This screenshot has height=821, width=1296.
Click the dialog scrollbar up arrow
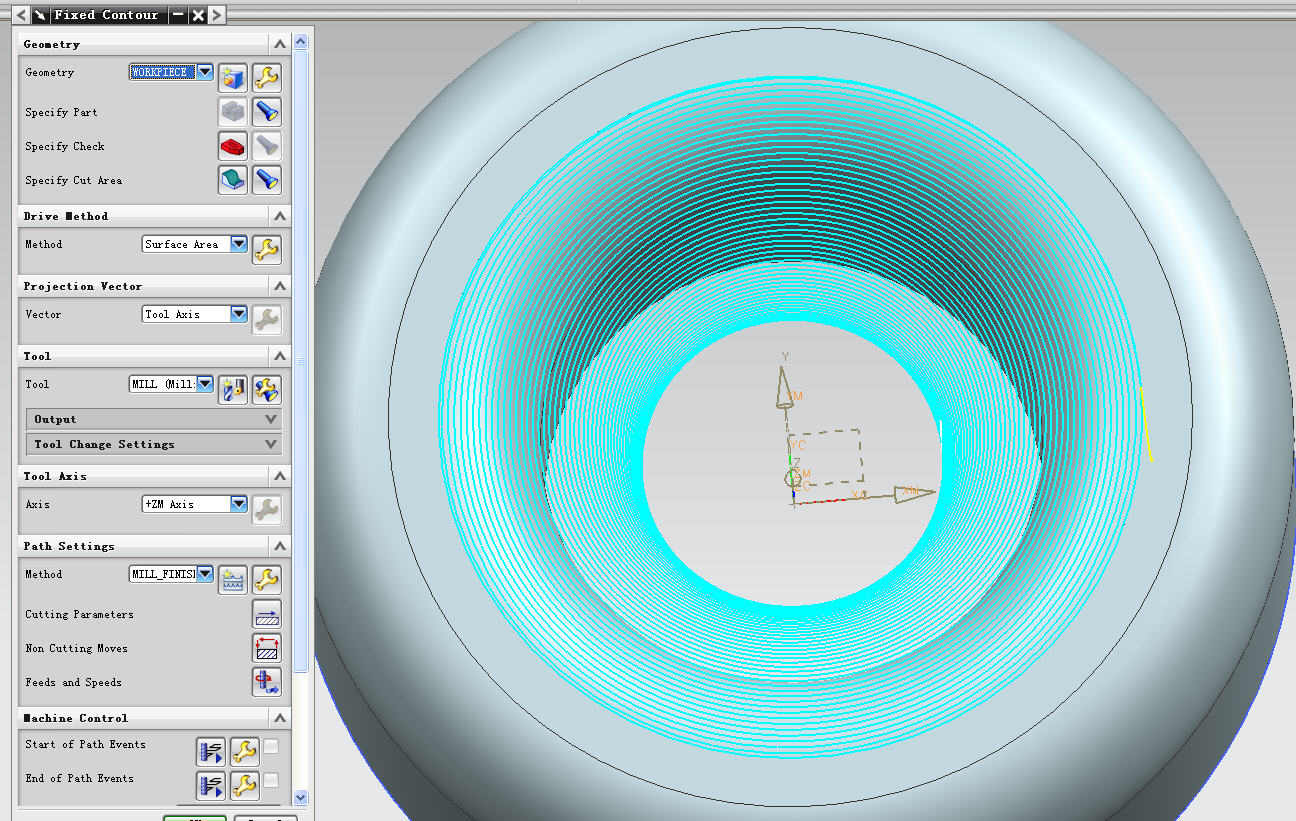301,42
